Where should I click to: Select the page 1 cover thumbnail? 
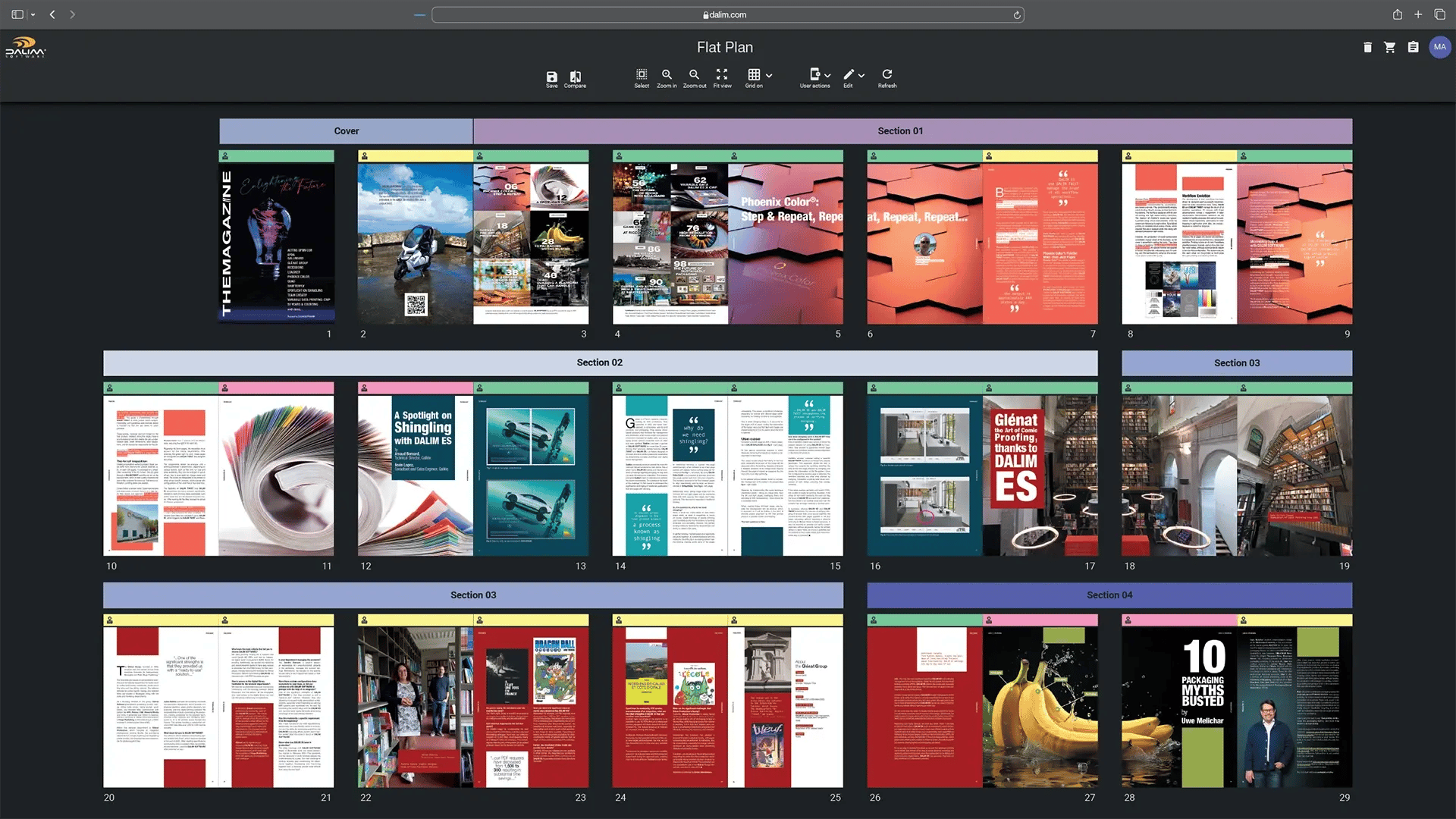tap(276, 244)
